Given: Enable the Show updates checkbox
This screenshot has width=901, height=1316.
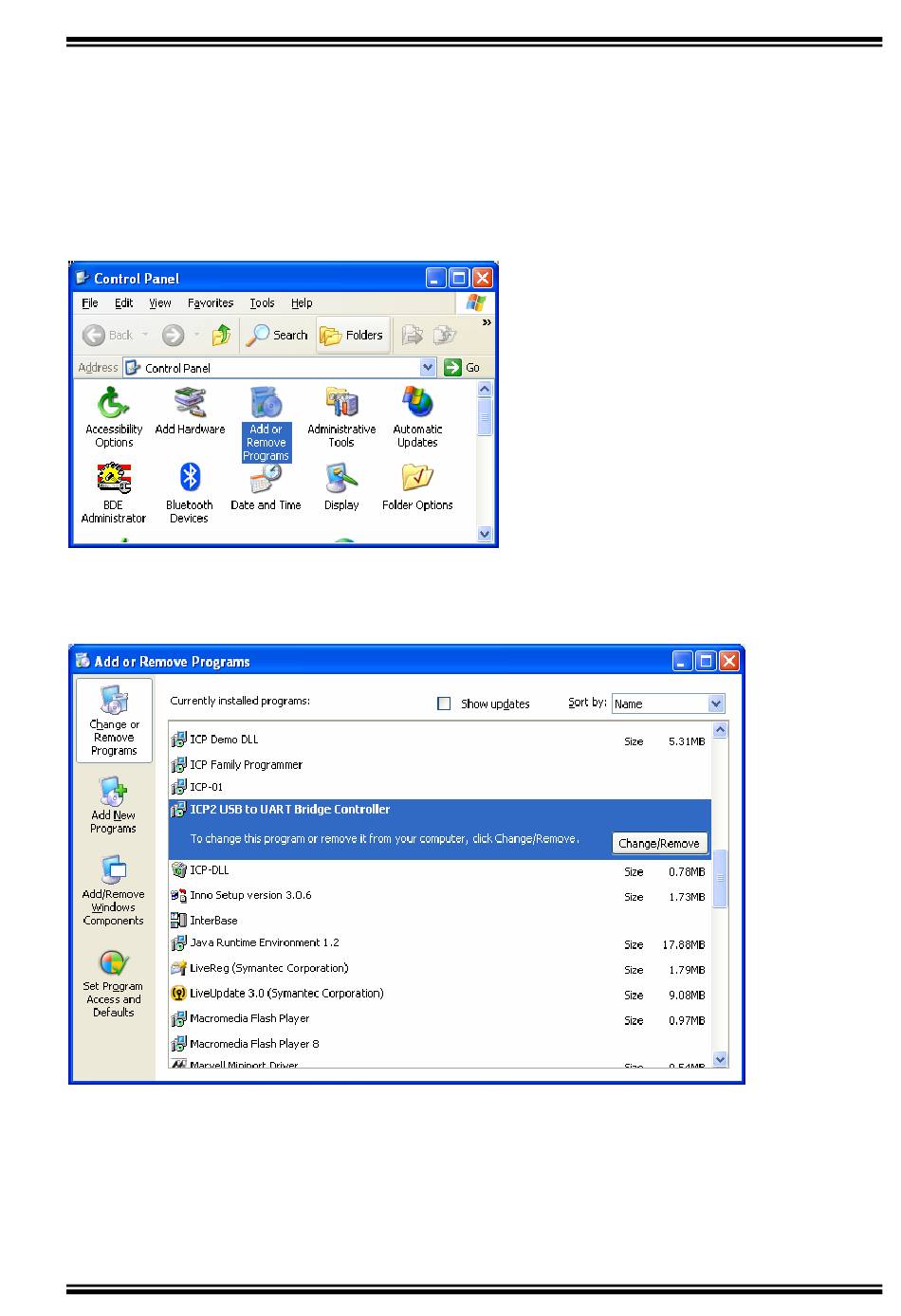Looking at the screenshot, I should pyautogui.click(x=444, y=704).
